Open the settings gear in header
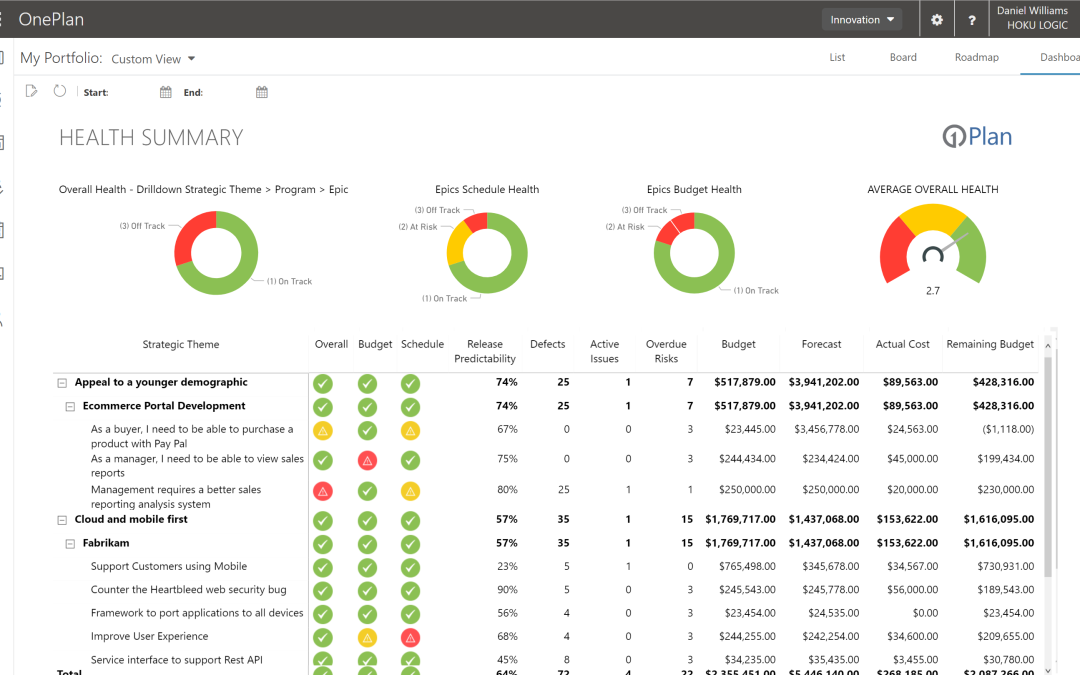The height and width of the screenshot is (675, 1080). coord(937,20)
